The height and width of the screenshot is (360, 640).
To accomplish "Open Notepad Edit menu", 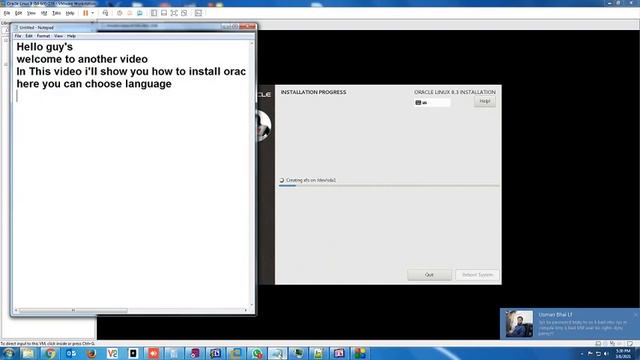I will coord(29,36).
